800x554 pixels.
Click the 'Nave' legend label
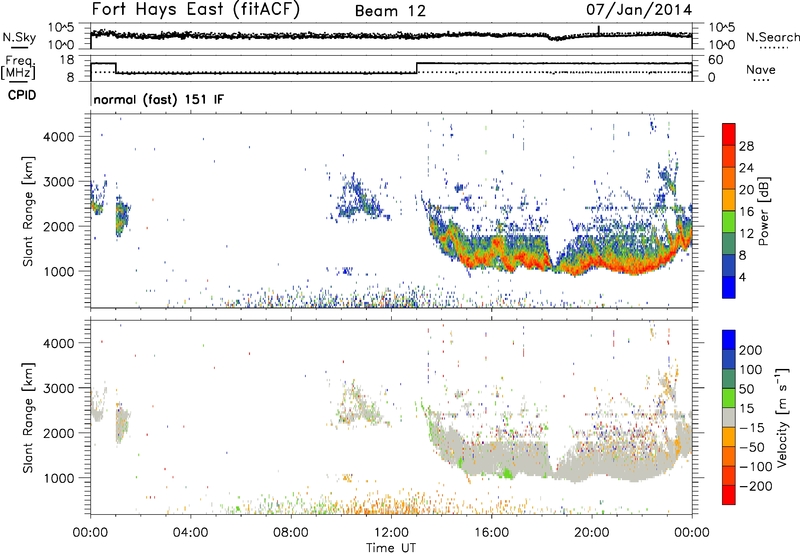pos(761,69)
